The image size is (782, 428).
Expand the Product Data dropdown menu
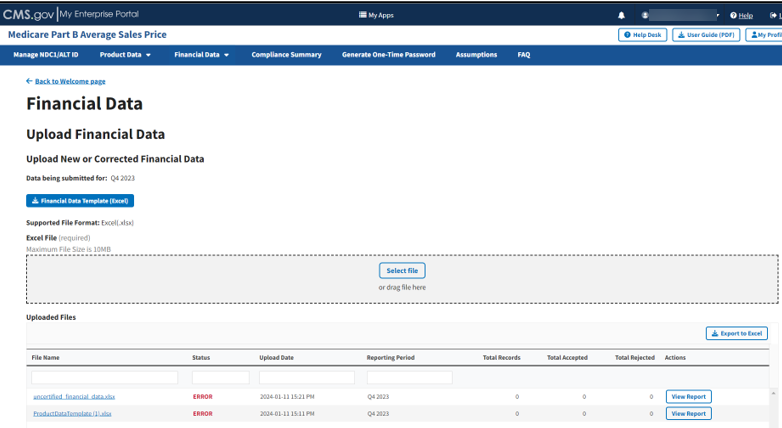125,55
